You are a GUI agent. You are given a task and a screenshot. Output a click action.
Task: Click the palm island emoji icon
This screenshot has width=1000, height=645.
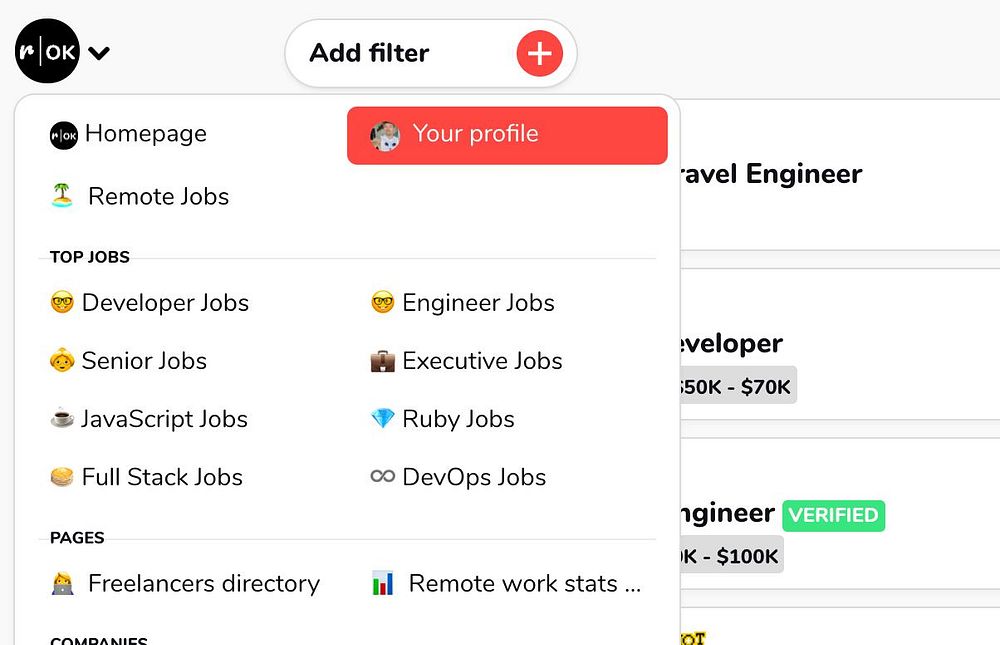tap(62, 196)
